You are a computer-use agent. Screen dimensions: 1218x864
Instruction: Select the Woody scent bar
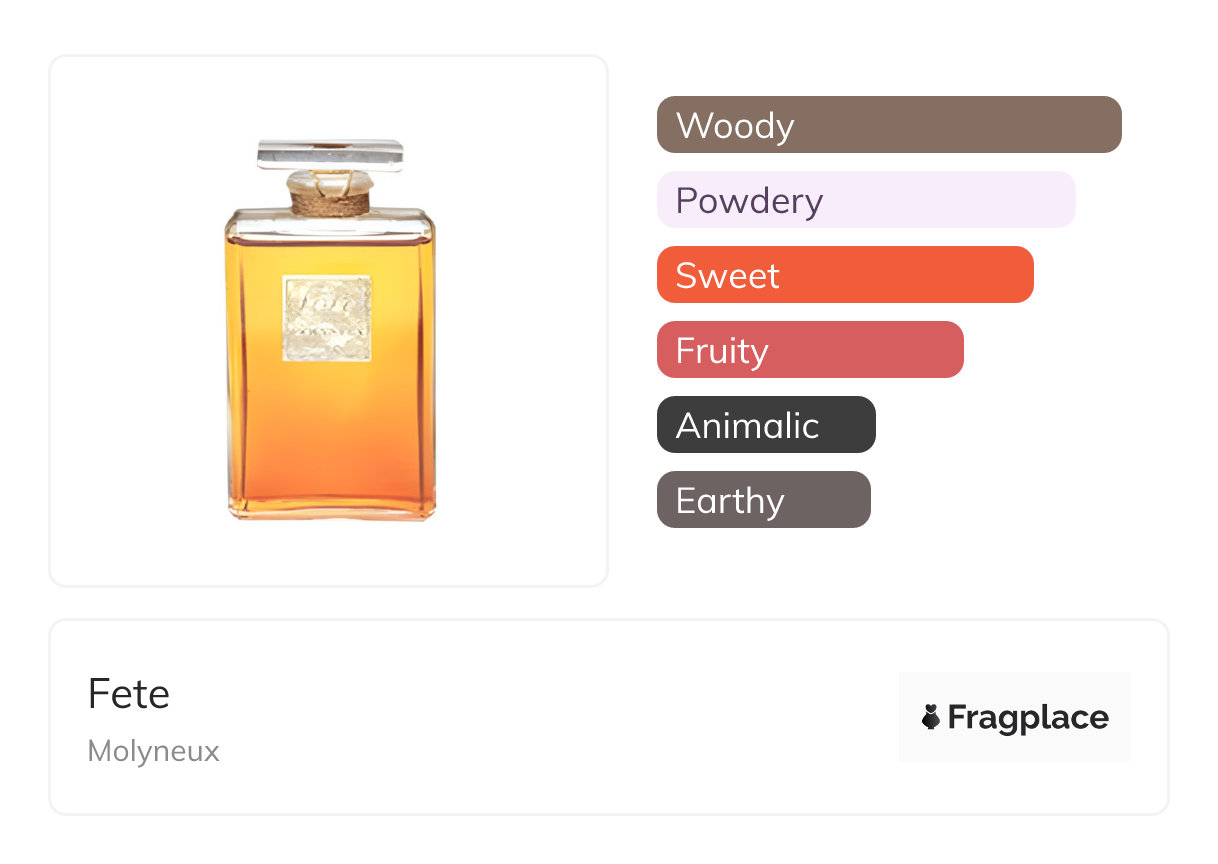[888, 125]
